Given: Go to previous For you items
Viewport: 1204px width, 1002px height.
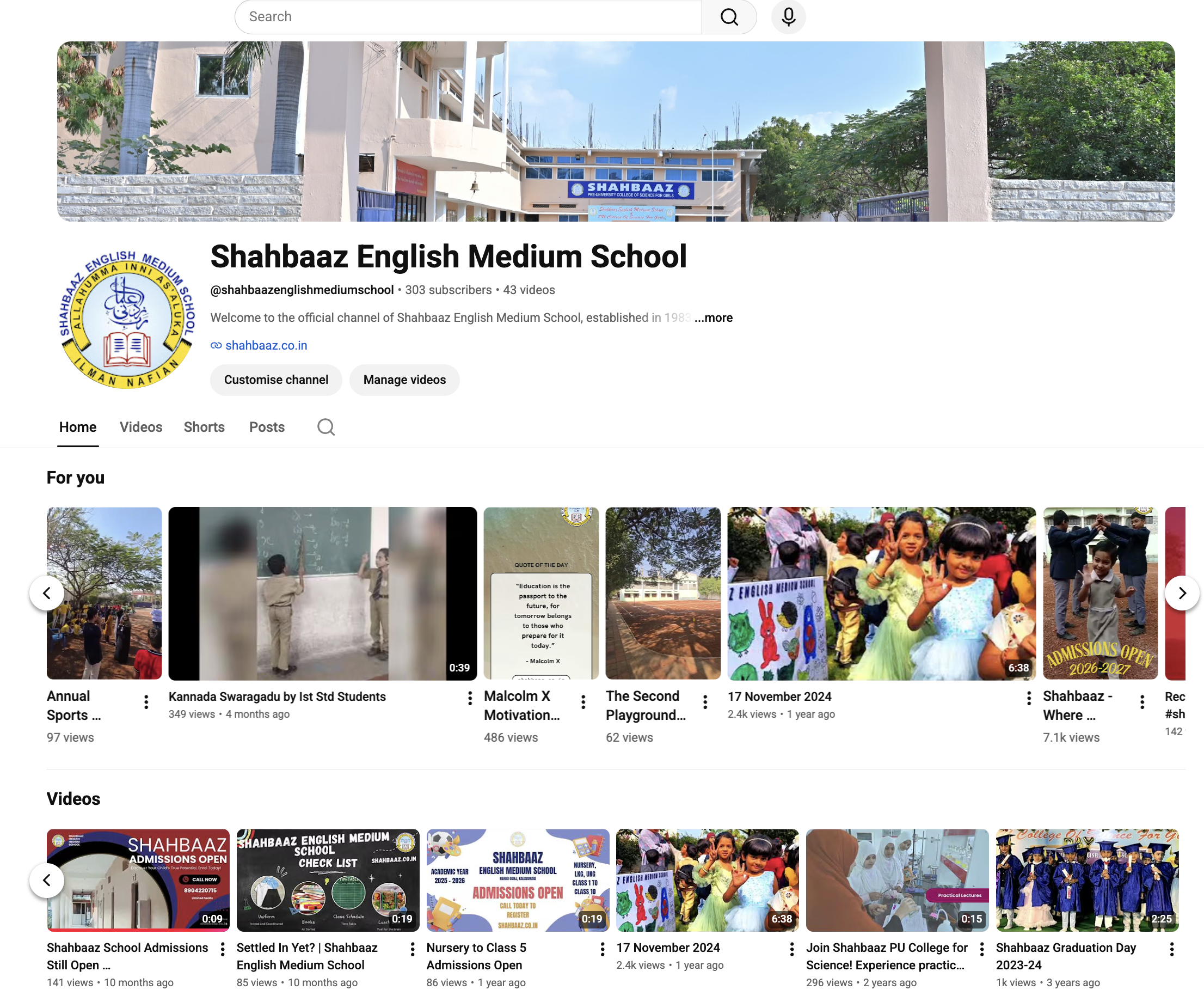Looking at the screenshot, I should point(46,593).
